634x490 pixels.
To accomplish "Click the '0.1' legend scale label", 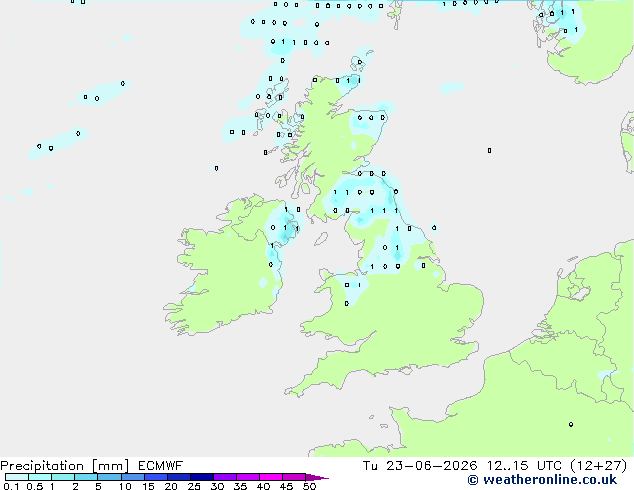I will tap(10, 486).
